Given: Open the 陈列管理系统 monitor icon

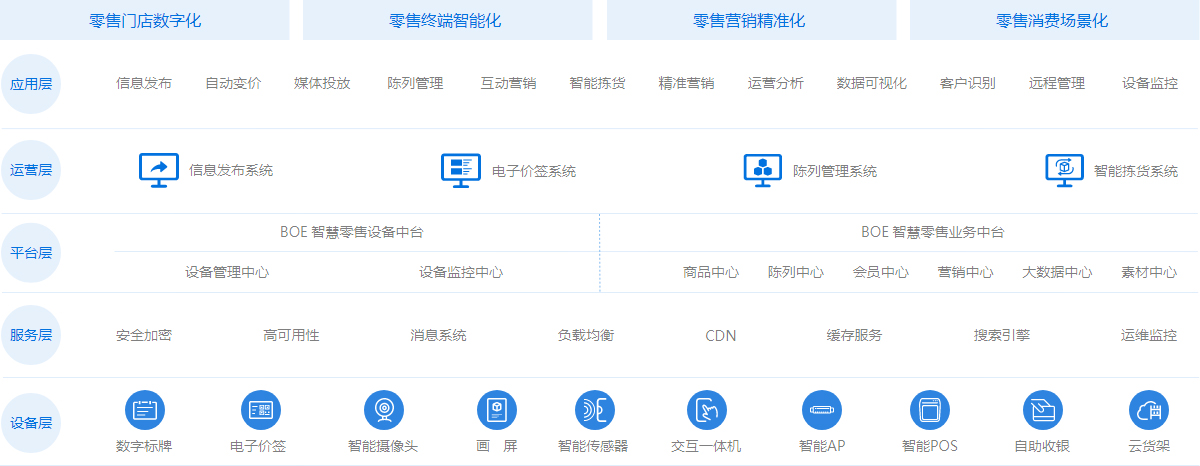Looking at the screenshot, I should click(x=762, y=169).
